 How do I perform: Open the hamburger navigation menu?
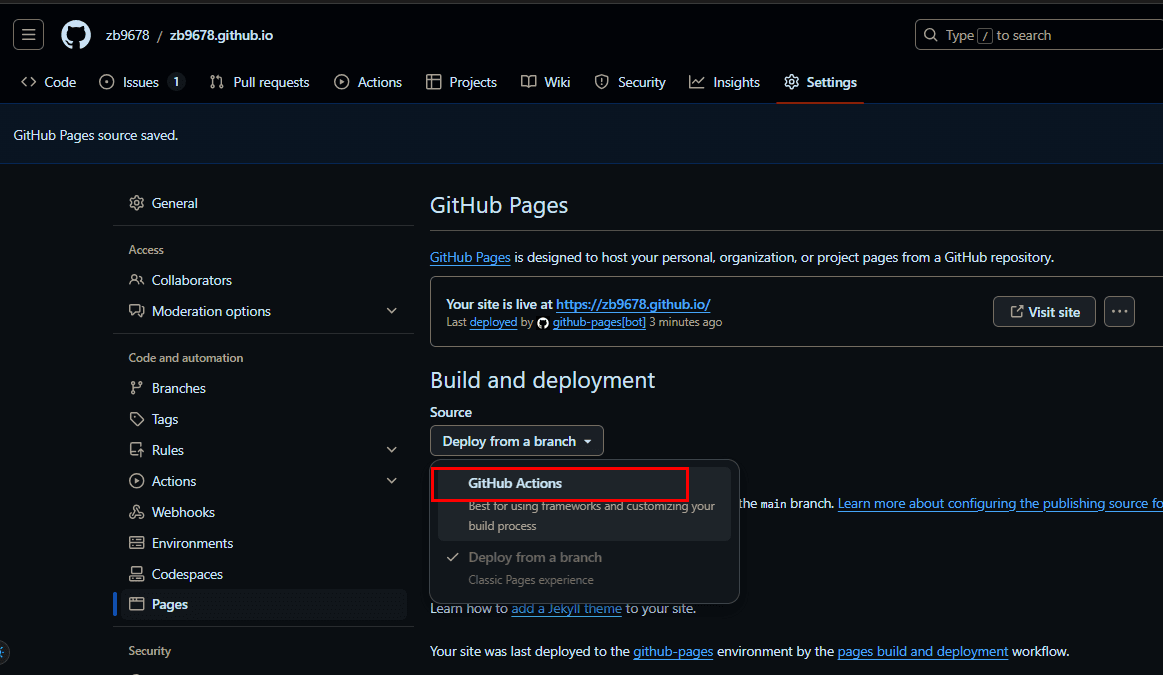click(28, 35)
